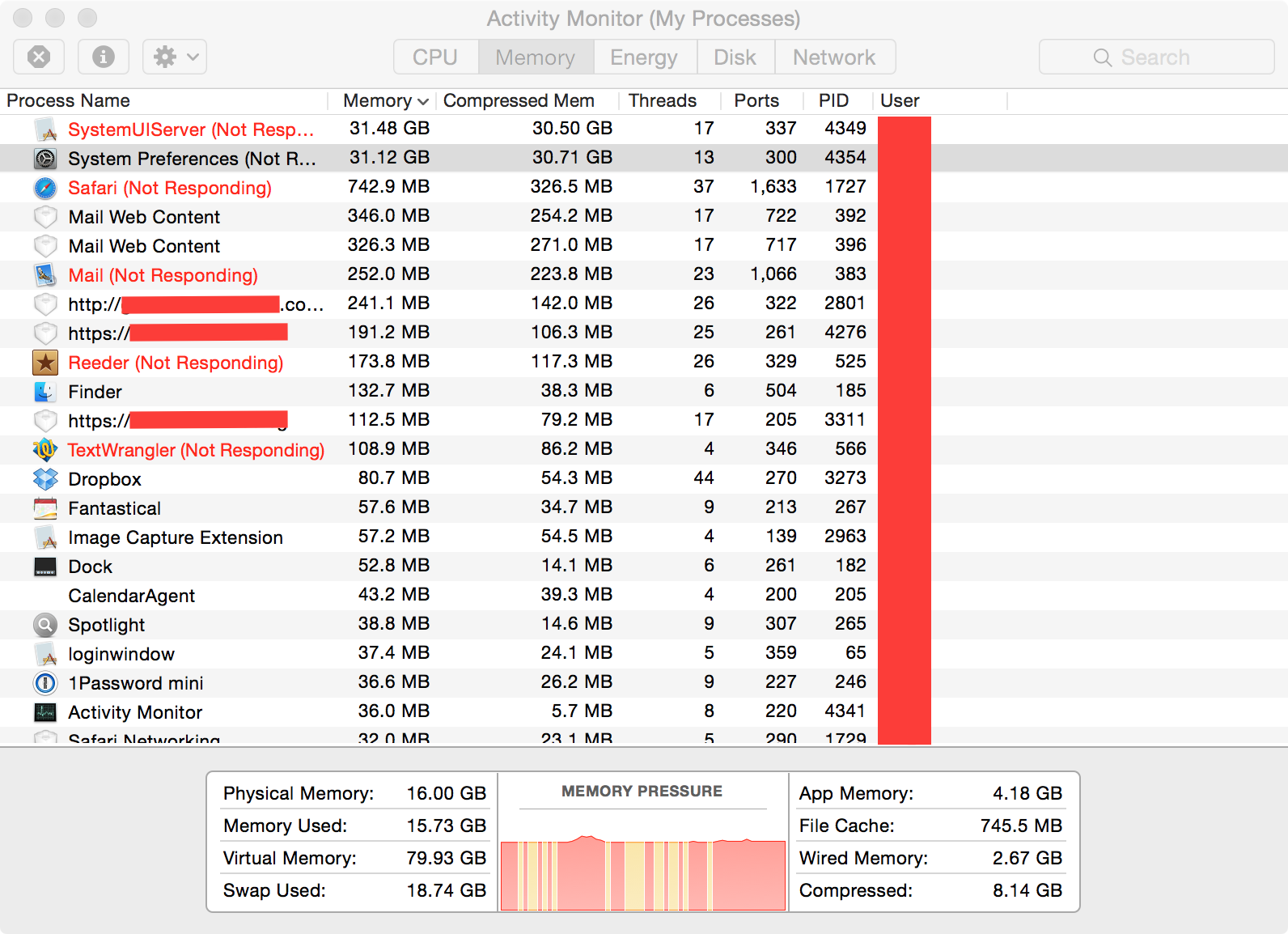Click shield icon of Mail Web Content PID 396
Viewport: 1288px width, 934px height.
coord(45,246)
